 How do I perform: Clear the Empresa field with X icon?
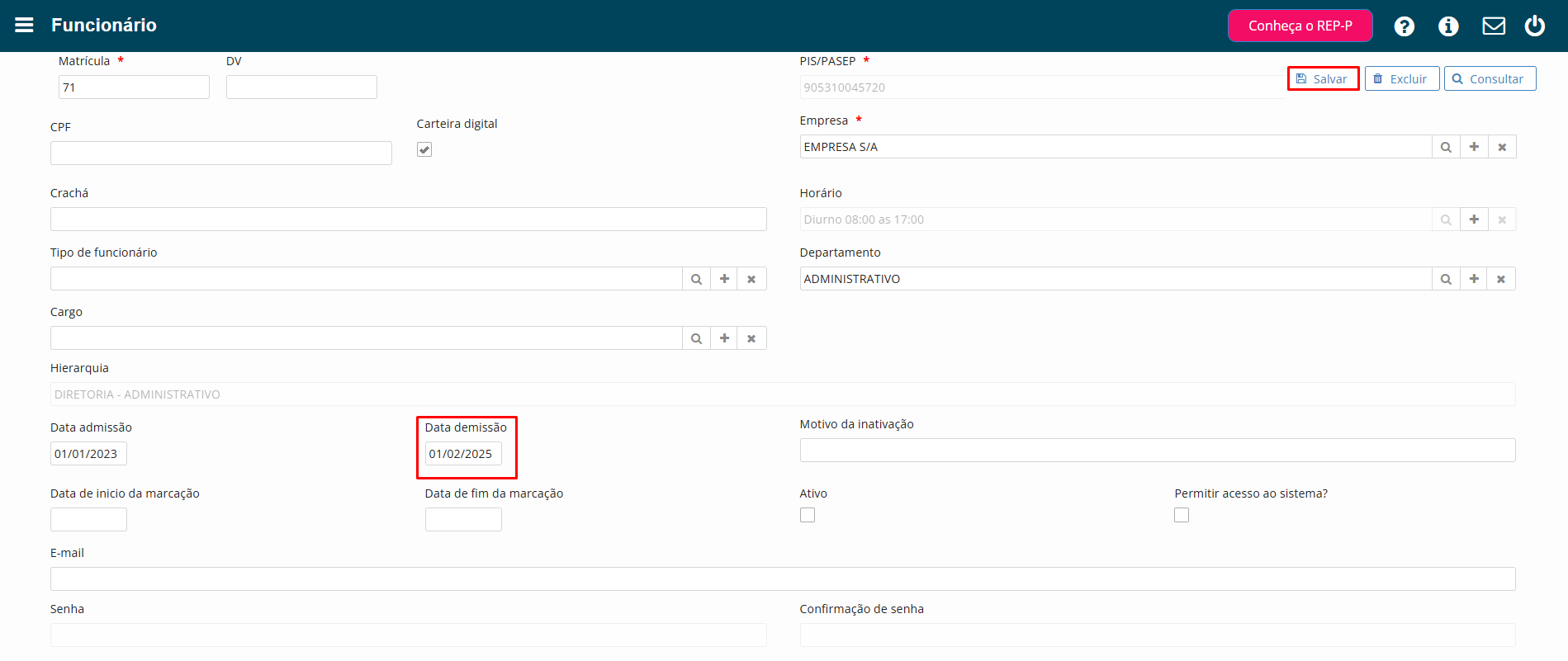click(x=1502, y=147)
